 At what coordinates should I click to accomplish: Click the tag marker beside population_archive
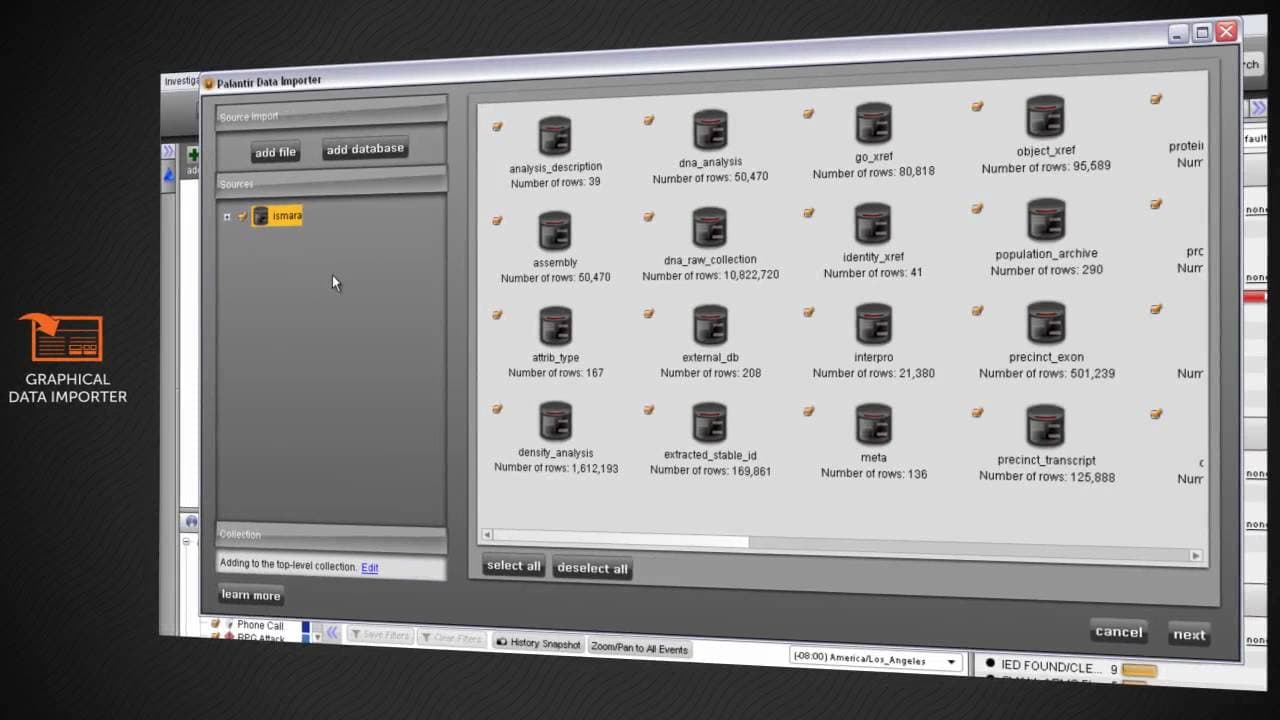click(977, 208)
